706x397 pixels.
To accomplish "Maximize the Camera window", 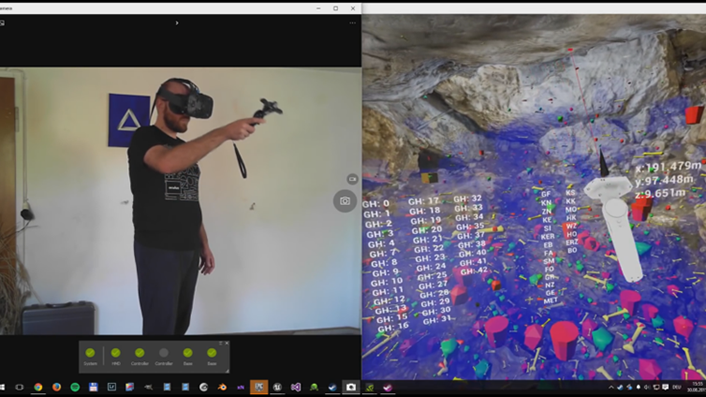I will click(x=335, y=8).
